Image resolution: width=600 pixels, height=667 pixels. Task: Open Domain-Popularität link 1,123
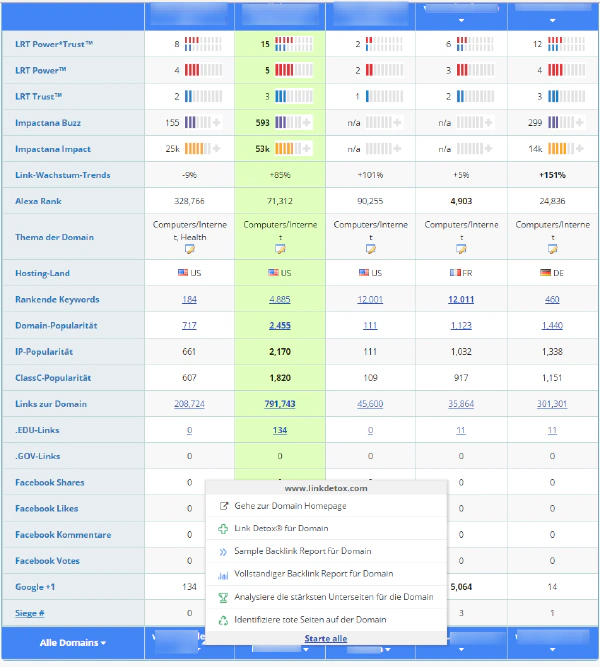tap(461, 325)
